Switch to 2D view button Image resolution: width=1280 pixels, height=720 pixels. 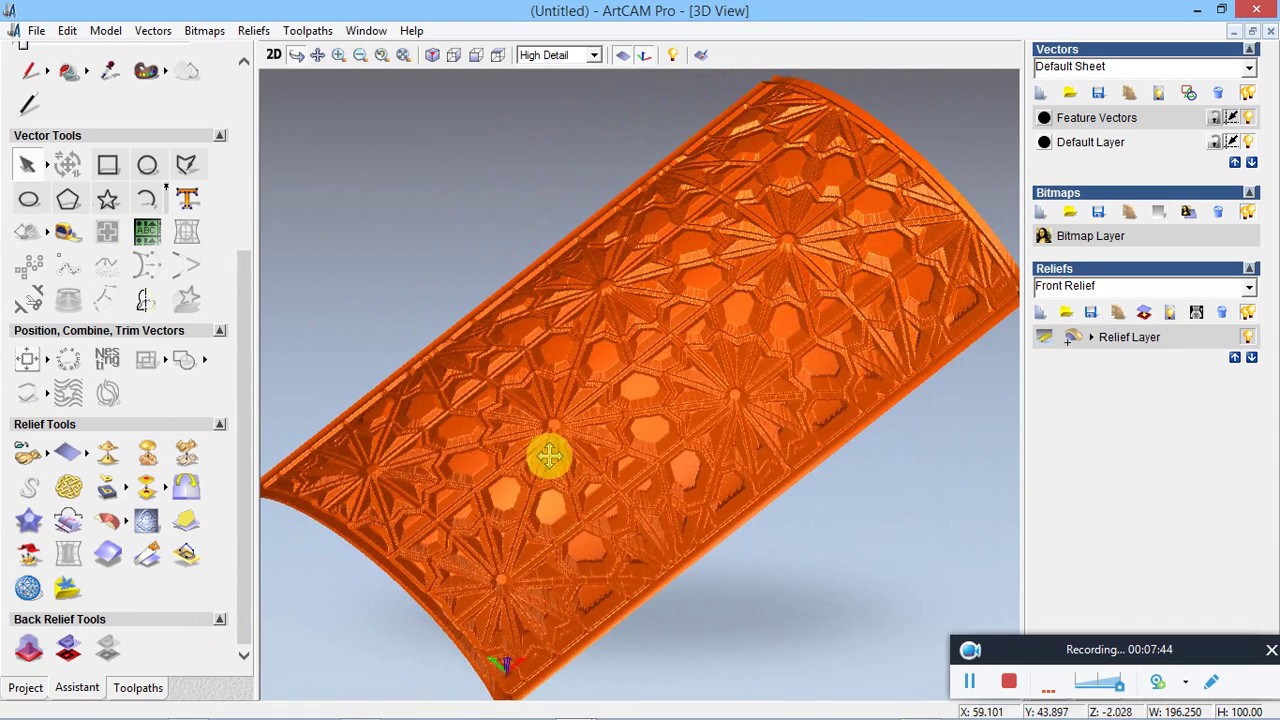273,55
